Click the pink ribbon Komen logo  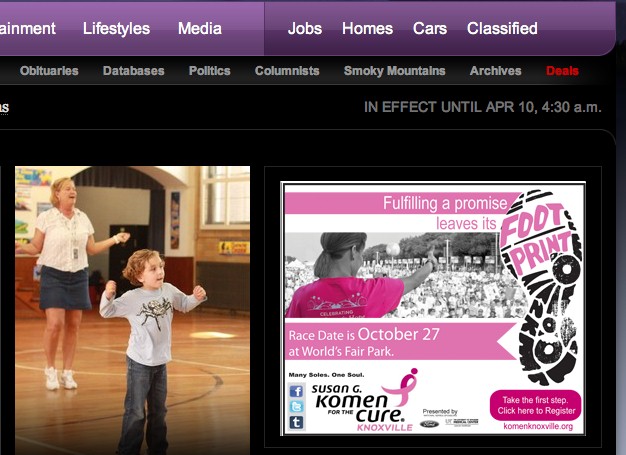pos(407,385)
